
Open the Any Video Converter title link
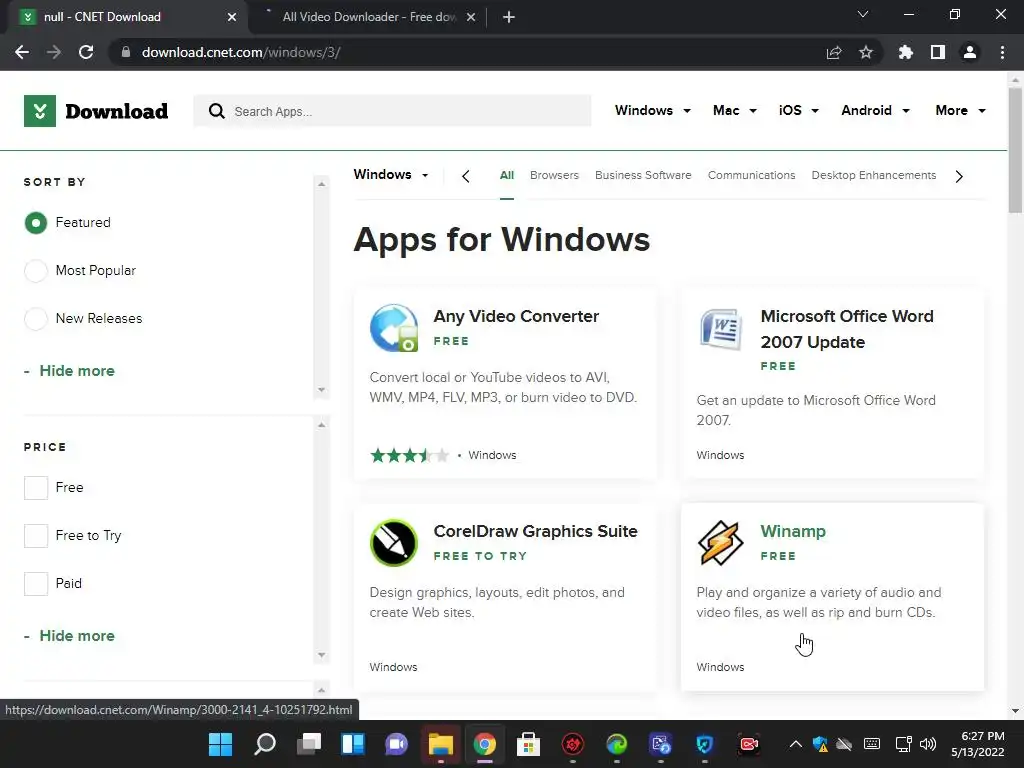[516, 316]
